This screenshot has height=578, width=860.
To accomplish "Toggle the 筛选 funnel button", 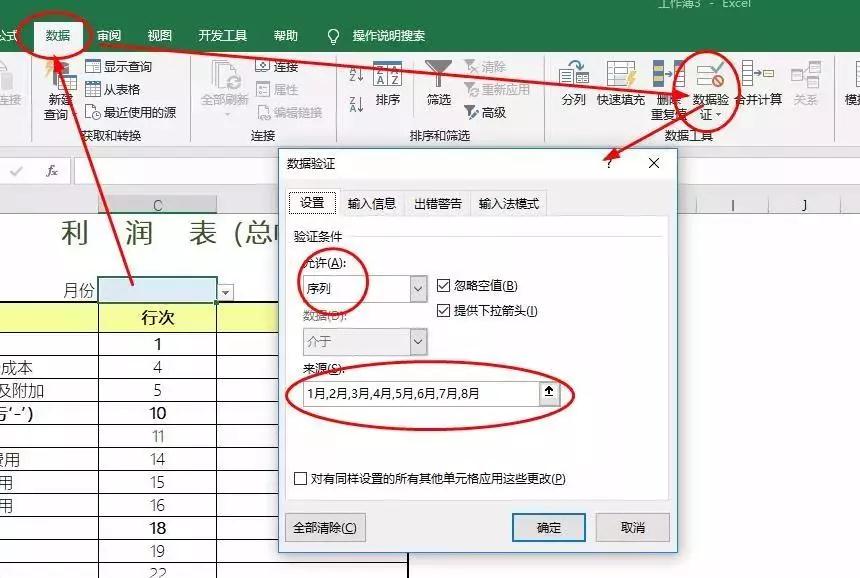I will (x=438, y=83).
